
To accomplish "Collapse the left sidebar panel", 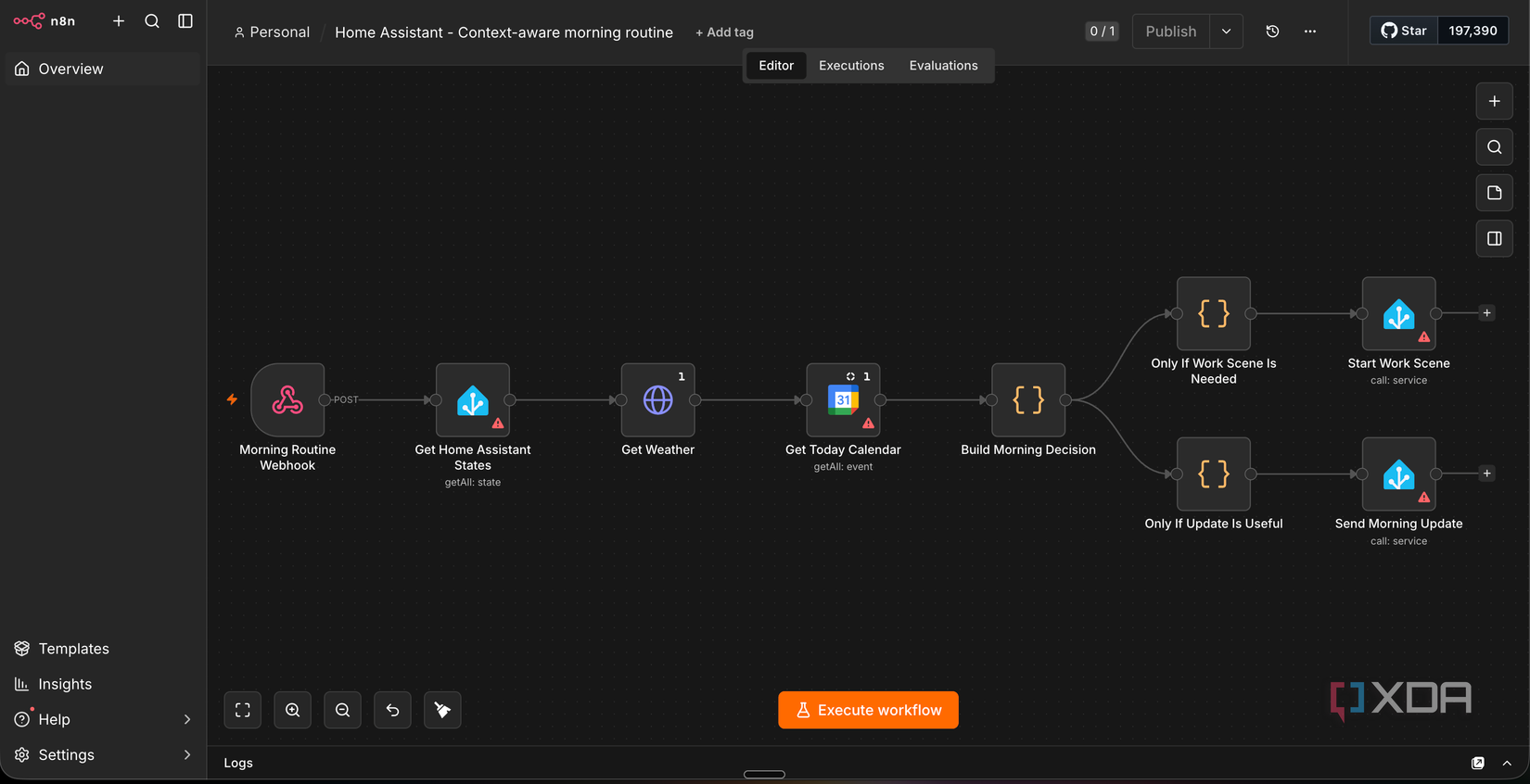I will 185,20.
